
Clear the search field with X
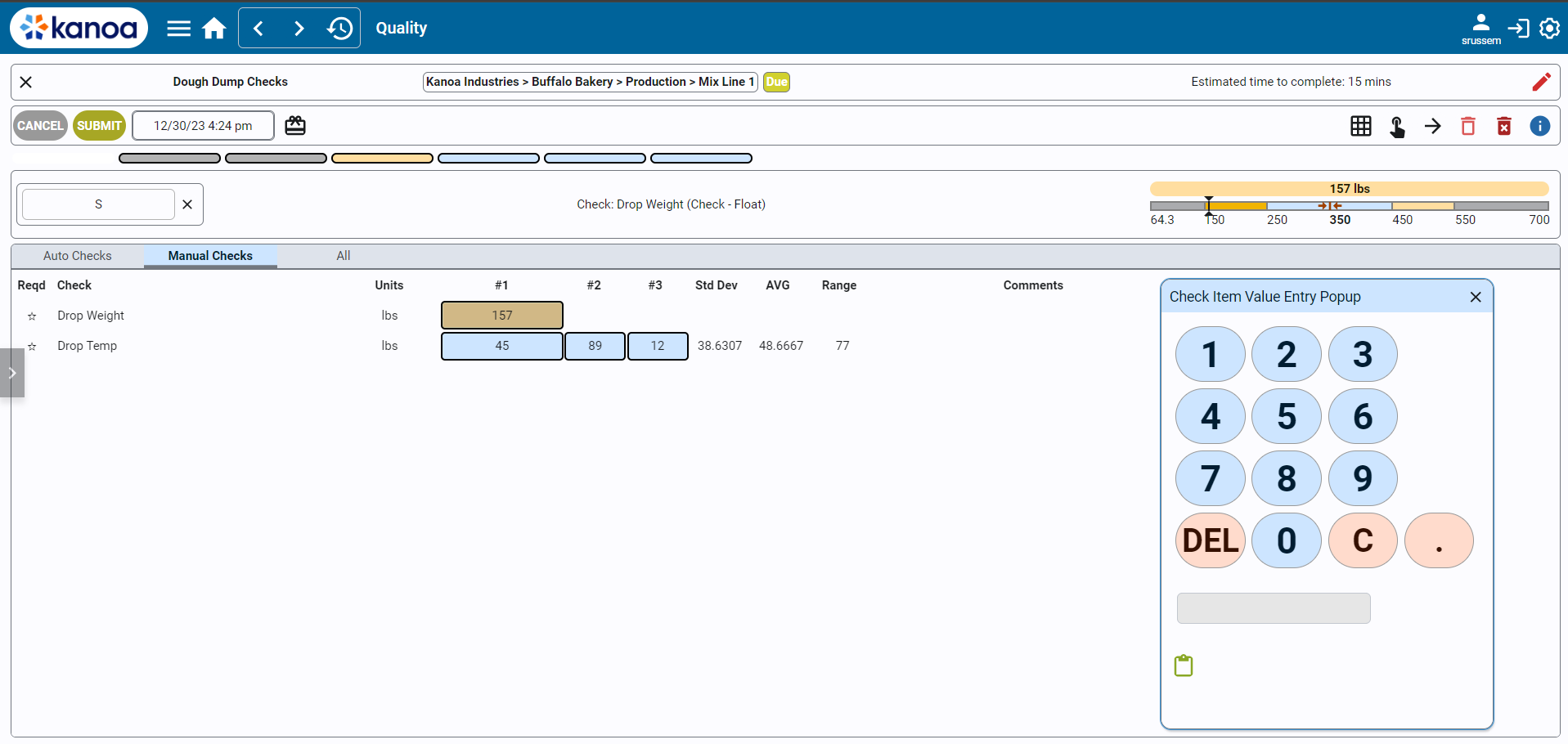pos(187,204)
